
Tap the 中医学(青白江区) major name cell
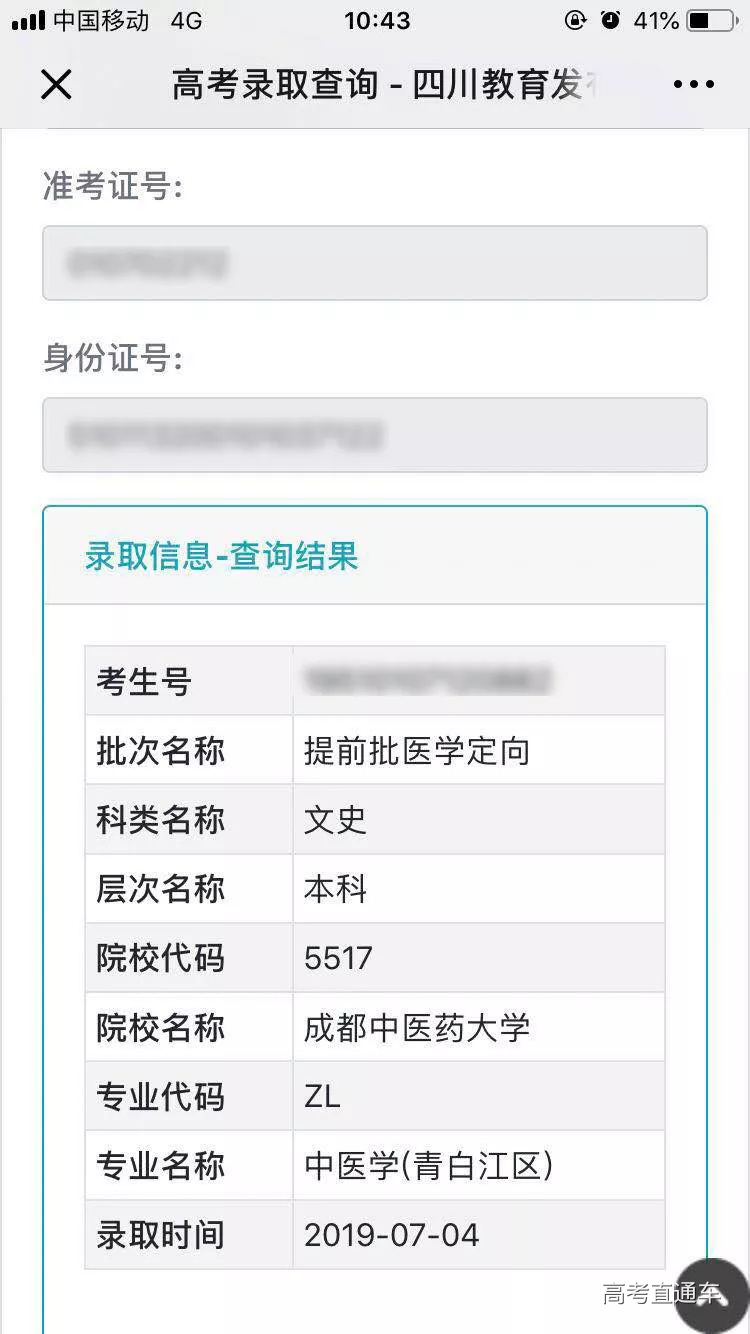[x=478, y=1166]
